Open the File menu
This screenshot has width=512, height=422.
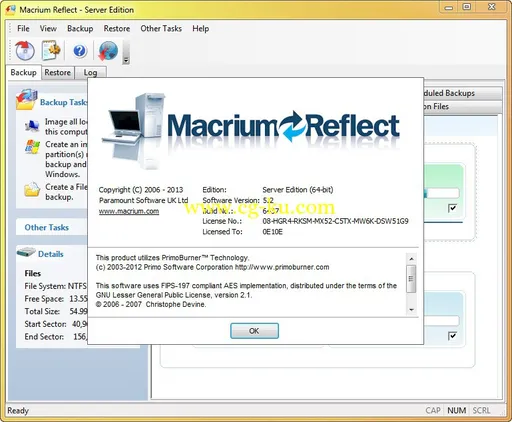[x=23, y=29]
